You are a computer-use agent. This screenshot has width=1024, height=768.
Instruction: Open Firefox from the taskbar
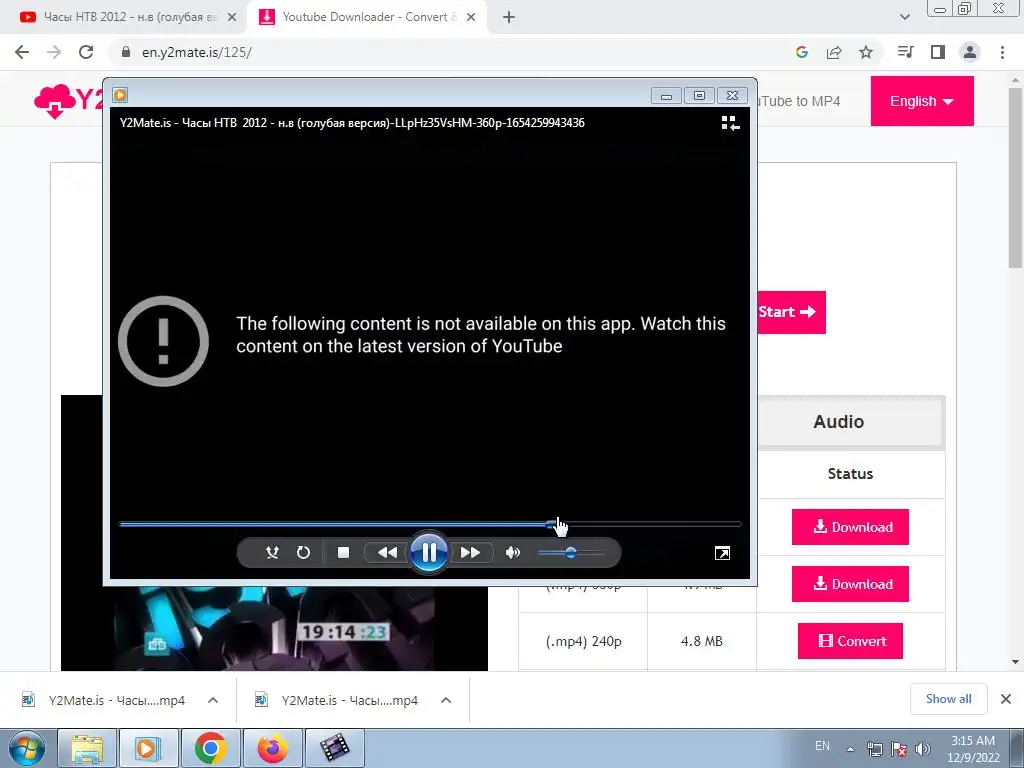tap(272, 748)
